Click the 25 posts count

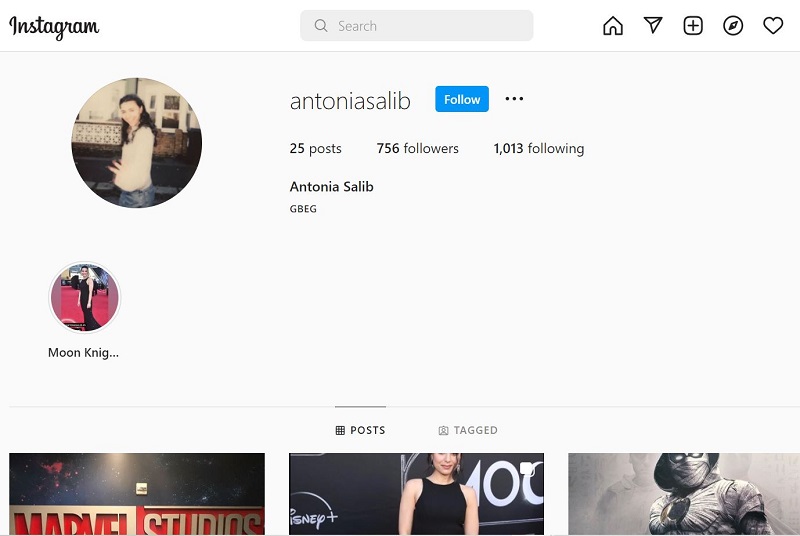pyautogui.click(x=315, y=148)
